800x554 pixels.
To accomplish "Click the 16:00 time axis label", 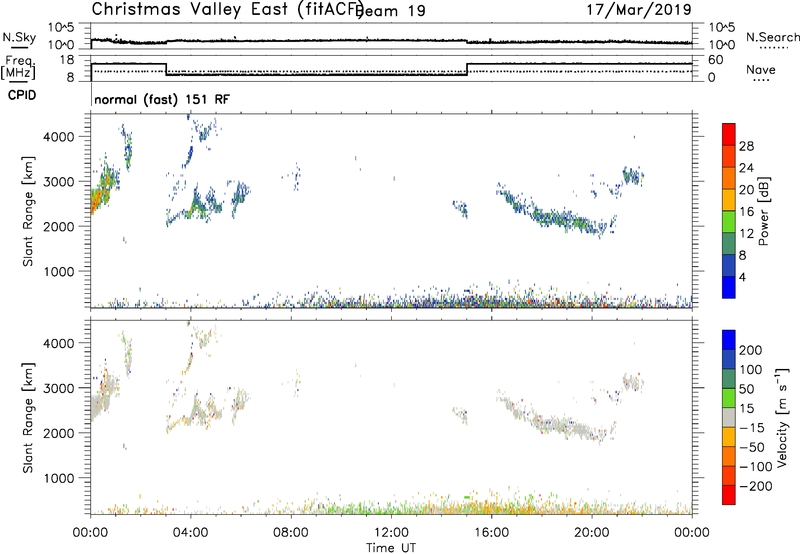I will 491,533.
